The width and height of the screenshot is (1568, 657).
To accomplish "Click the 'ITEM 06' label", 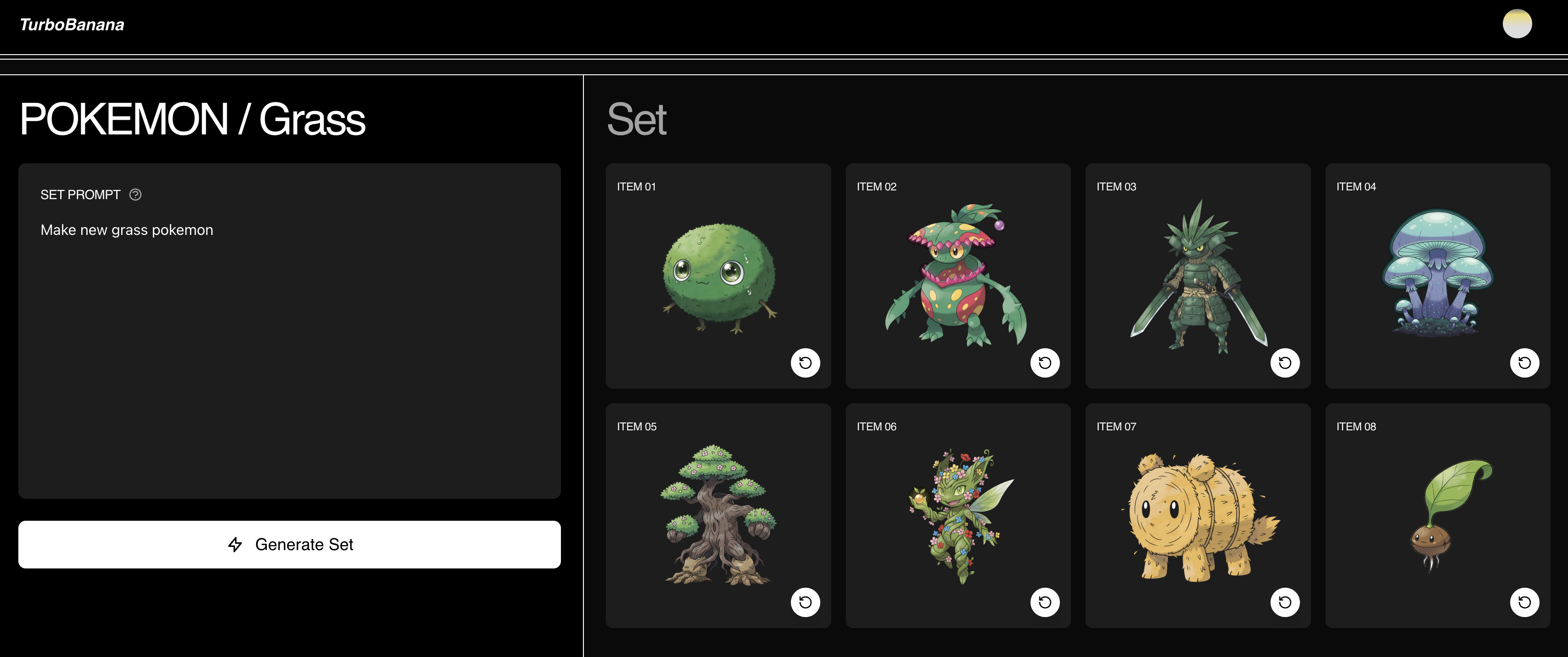I will tap(877, 426).
